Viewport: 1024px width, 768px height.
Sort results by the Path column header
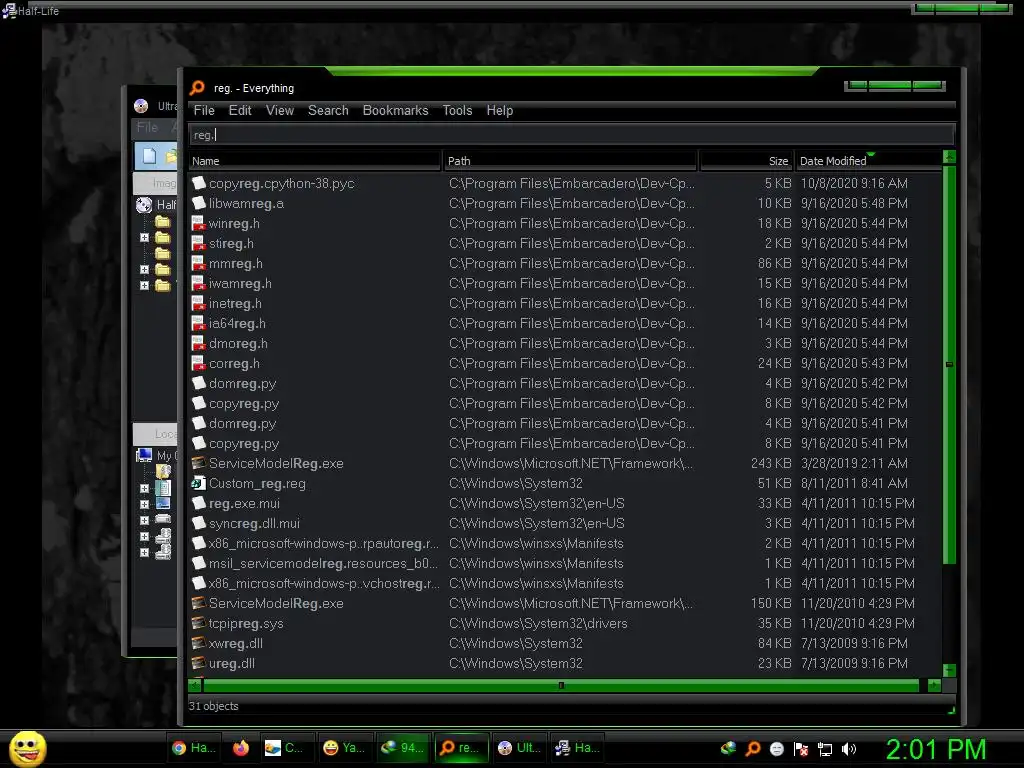click(x=570, y=161)
